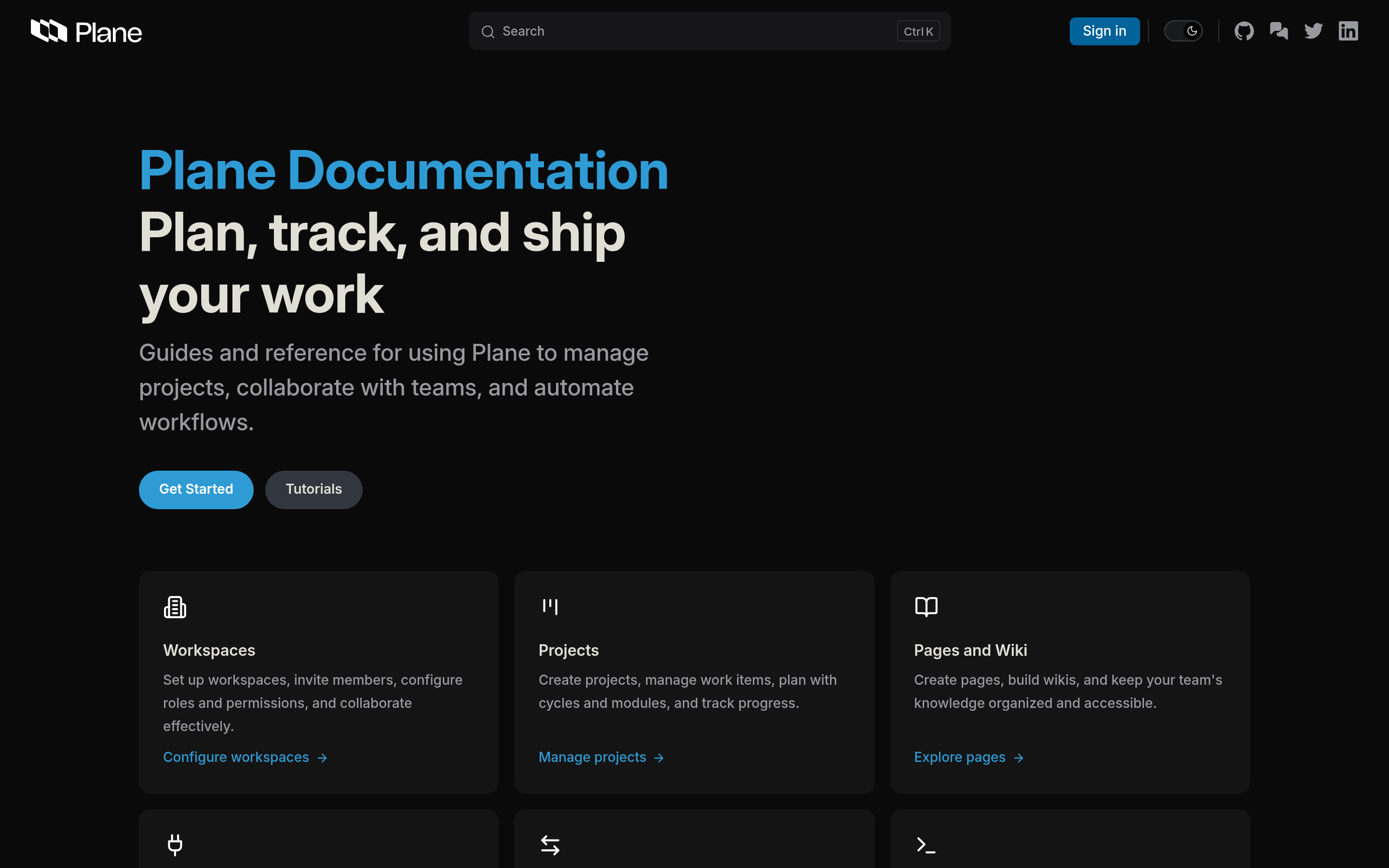Click the magnifier icon in the search bar
Image resolution: width=1389 pixels, height=868 pixels.
pos(488,31)
